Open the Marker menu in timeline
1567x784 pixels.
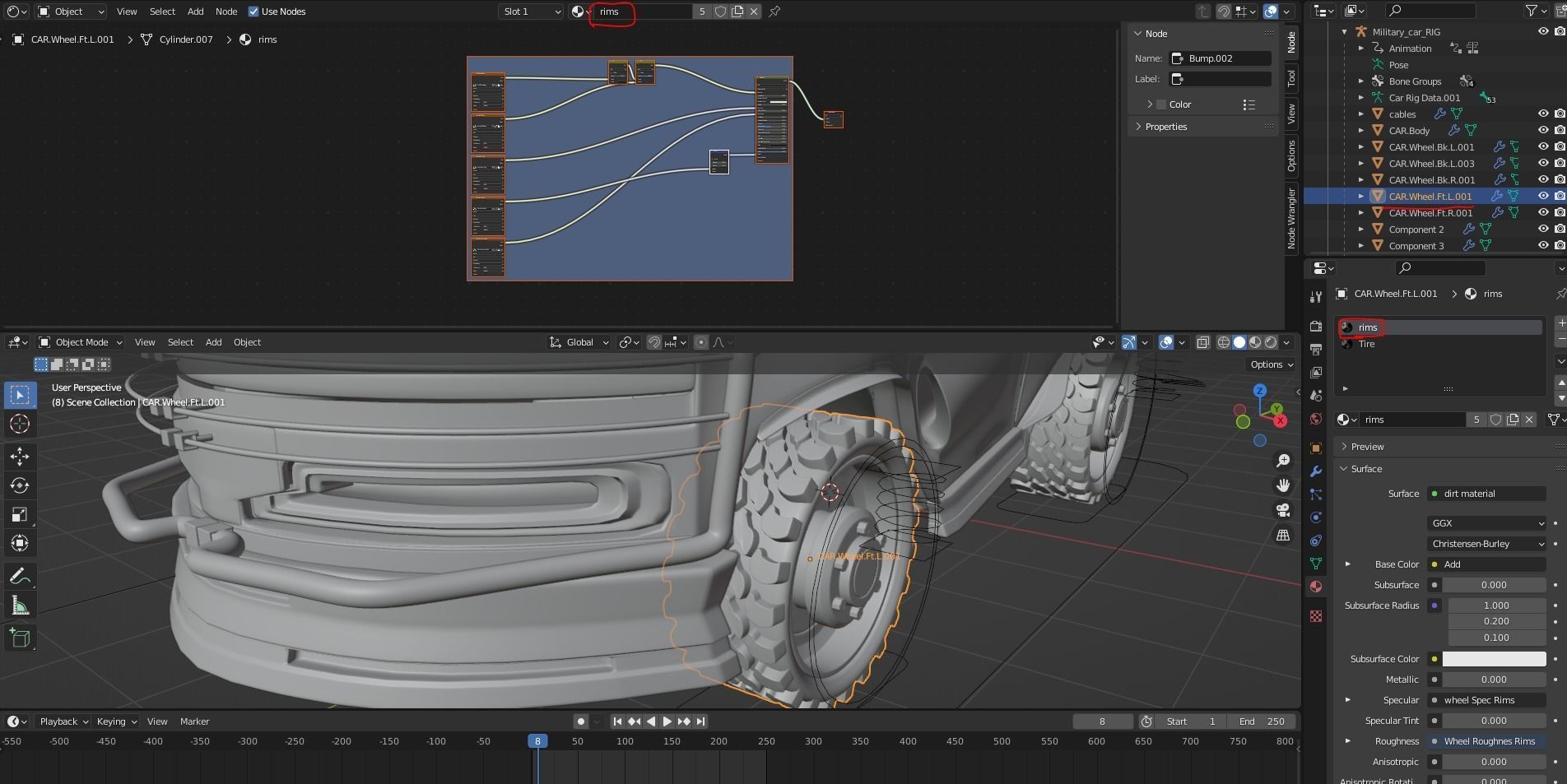(194, 721)
